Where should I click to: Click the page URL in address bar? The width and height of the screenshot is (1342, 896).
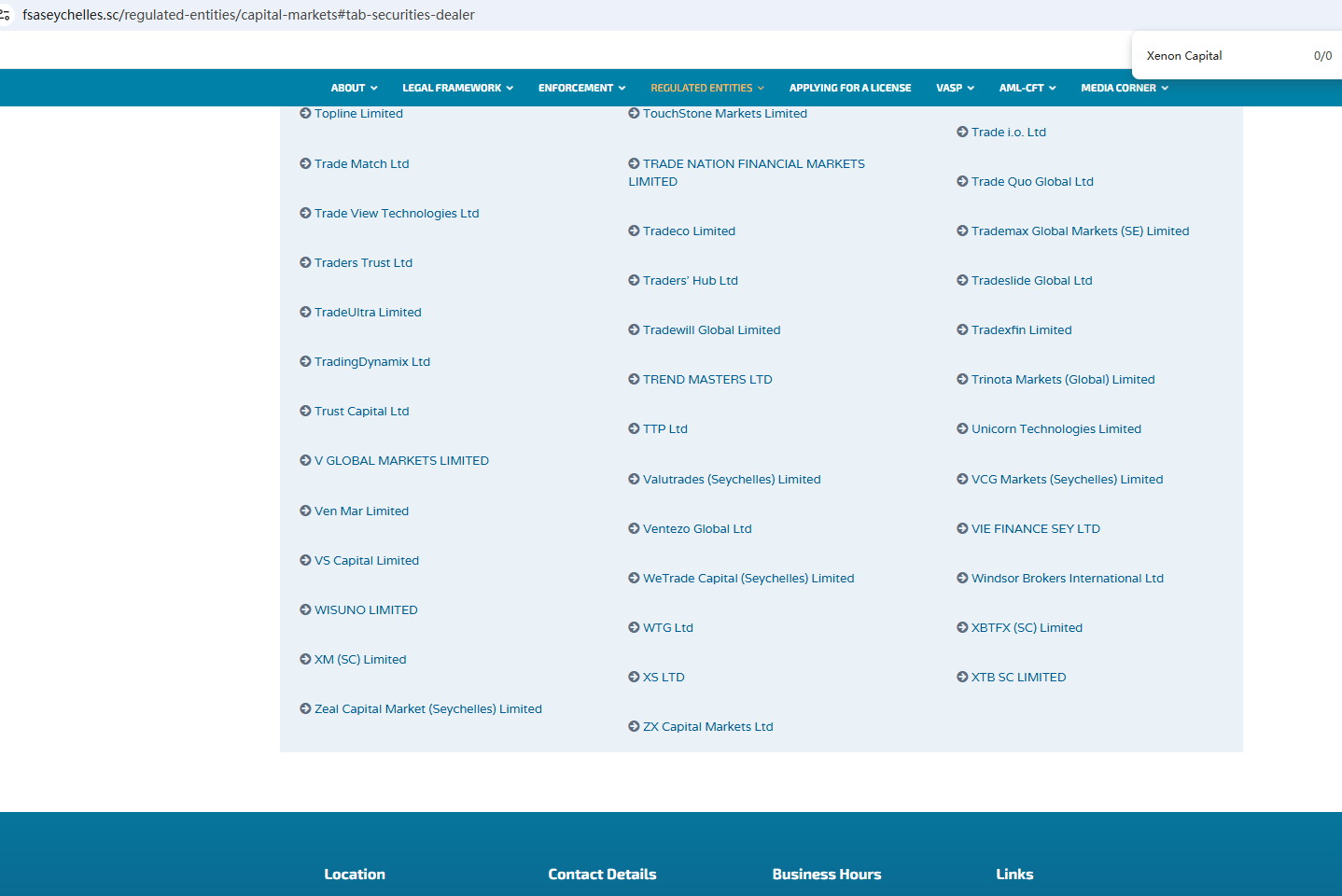pyautogui.click(x=248, y=15)
